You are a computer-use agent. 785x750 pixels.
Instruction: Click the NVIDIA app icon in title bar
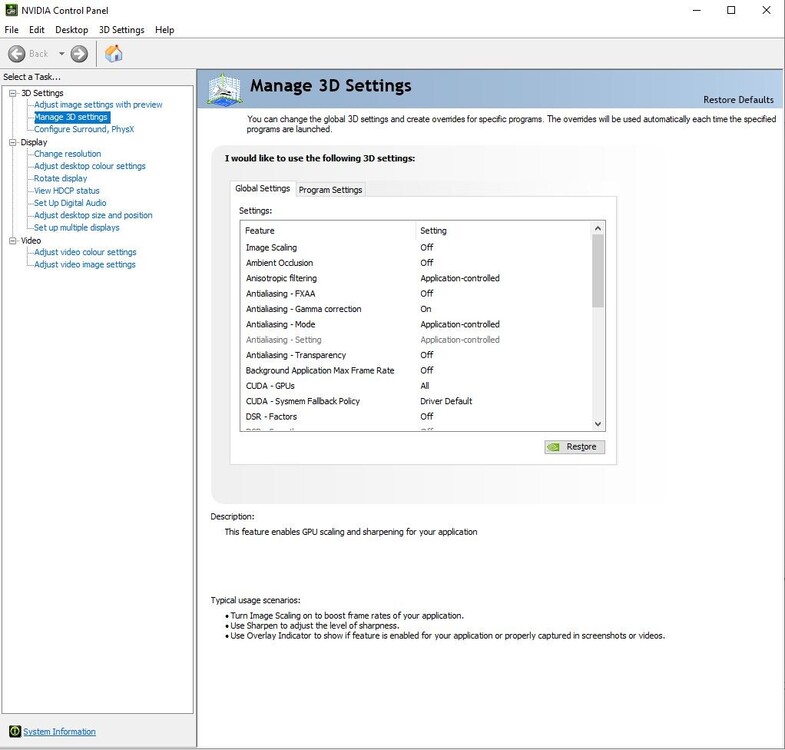click(11, 10)
